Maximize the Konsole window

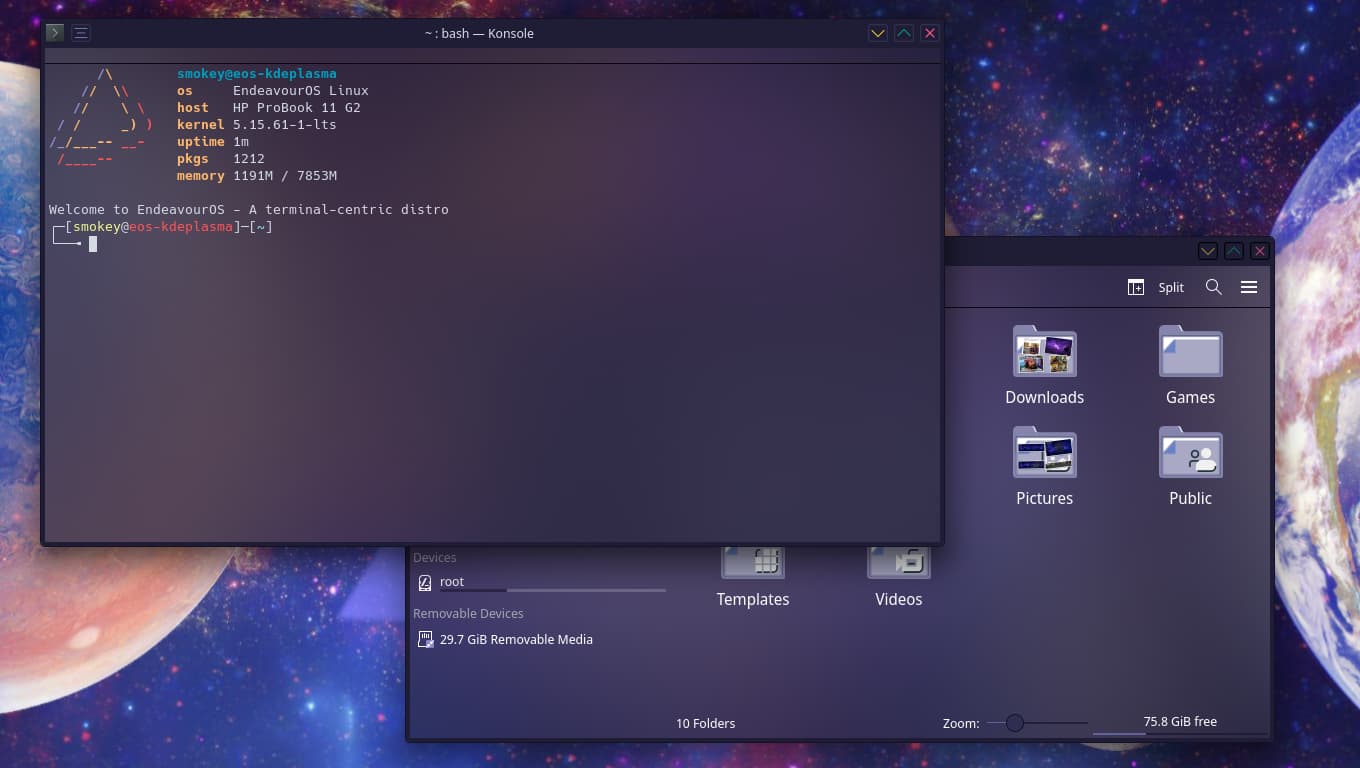pyautogui.click(x=904, y=33)
